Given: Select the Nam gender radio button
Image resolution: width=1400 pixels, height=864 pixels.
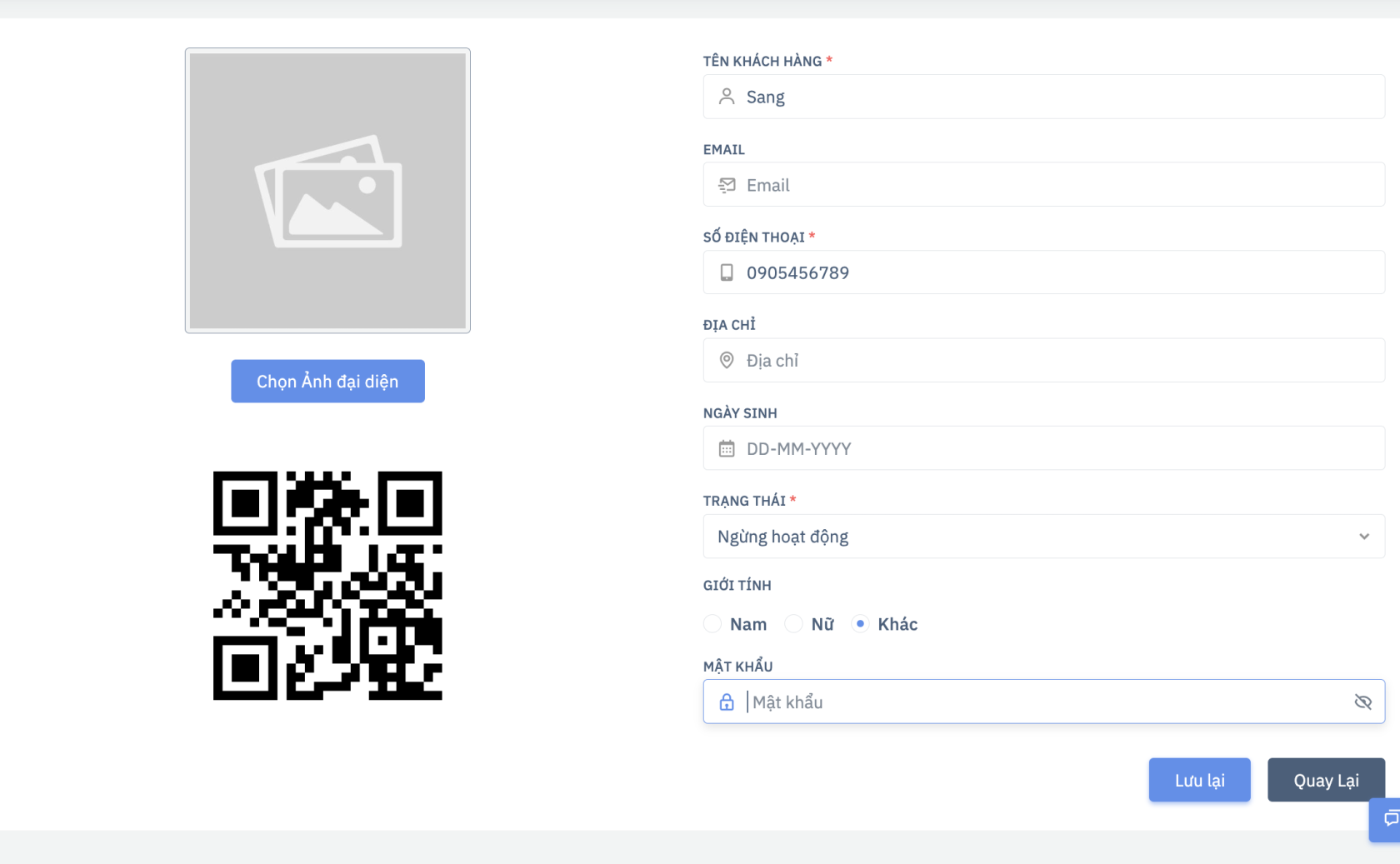Looking at the screenshot, I should pos(712,623).
